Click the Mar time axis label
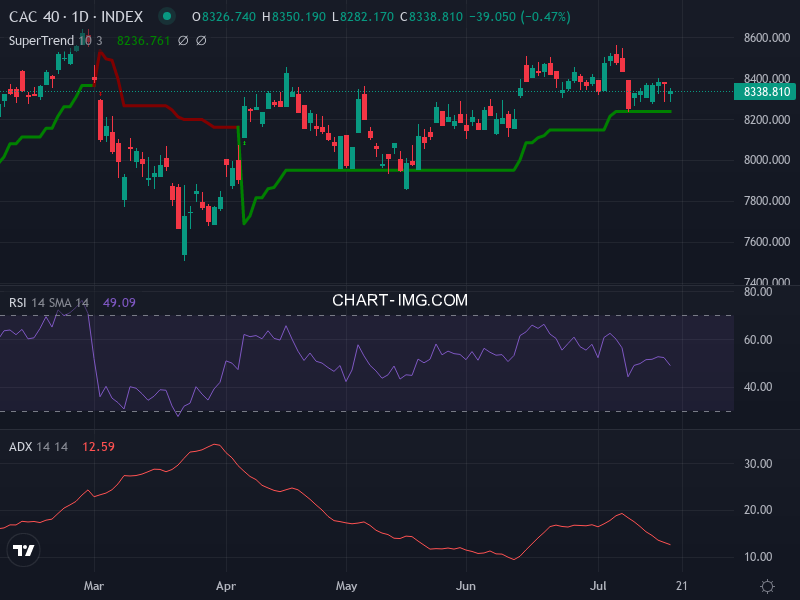 tap(94, 586)
